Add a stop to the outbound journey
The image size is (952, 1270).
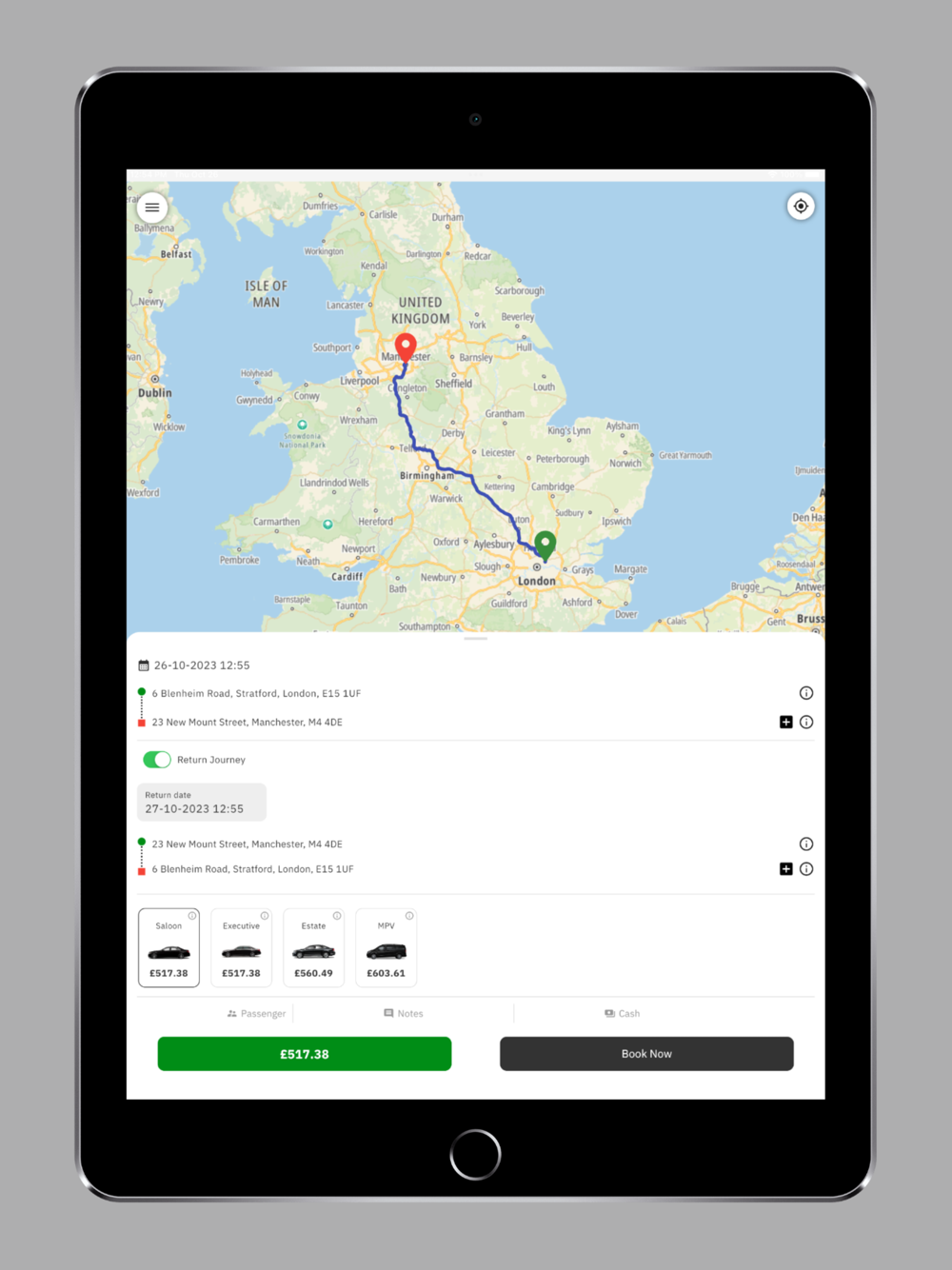(x=786, y=722)
